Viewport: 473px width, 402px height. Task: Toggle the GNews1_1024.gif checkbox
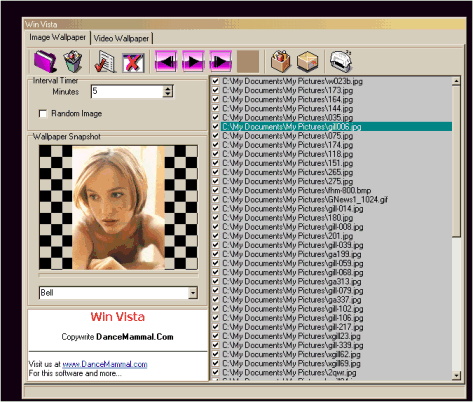[x=215, y=199]
